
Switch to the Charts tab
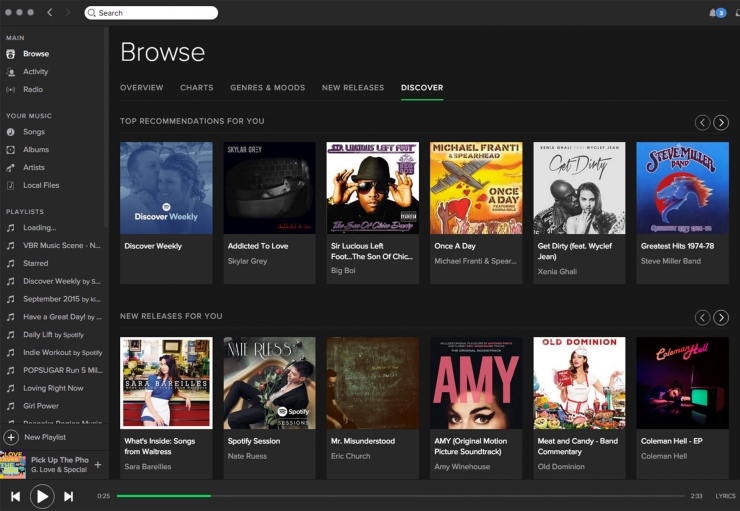click(196, 88)
